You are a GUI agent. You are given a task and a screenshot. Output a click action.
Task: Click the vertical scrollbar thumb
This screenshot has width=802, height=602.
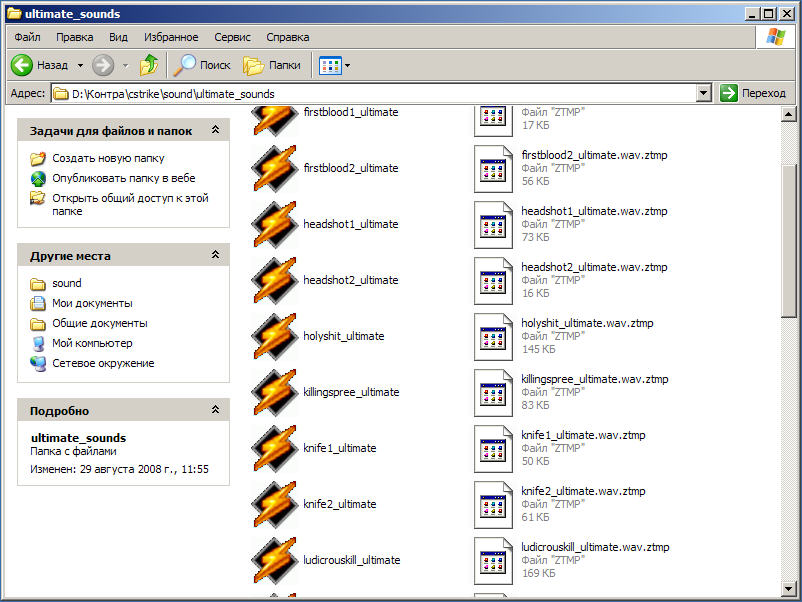coord(788,240)
